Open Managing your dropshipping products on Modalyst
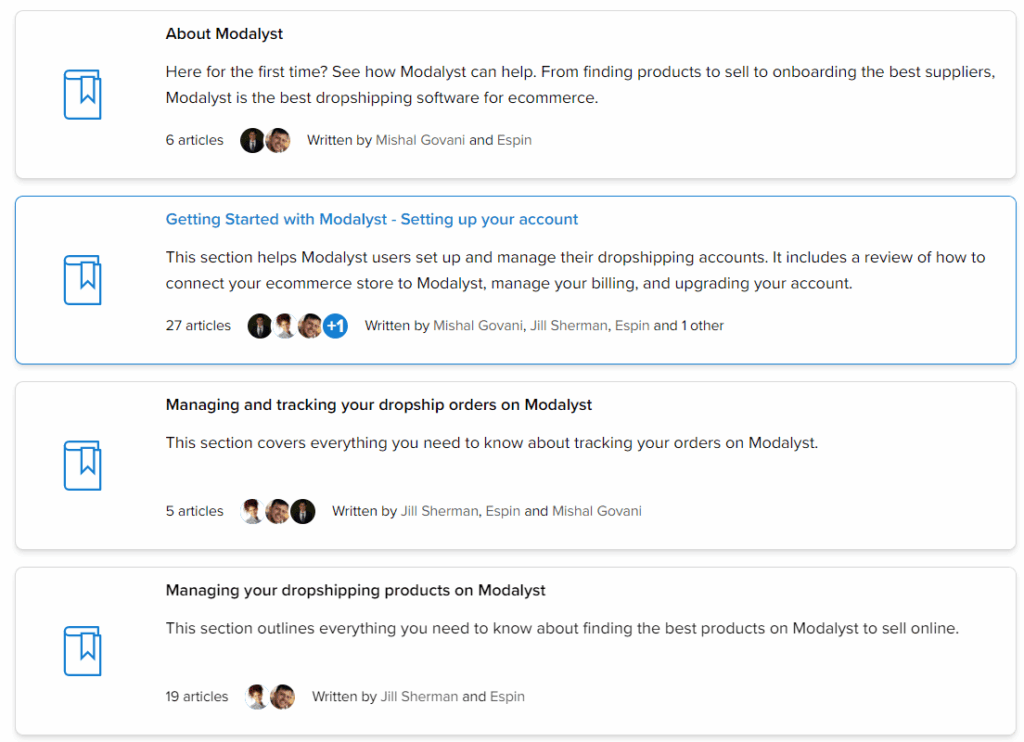 pyautogui.click(x=355, y=590)
